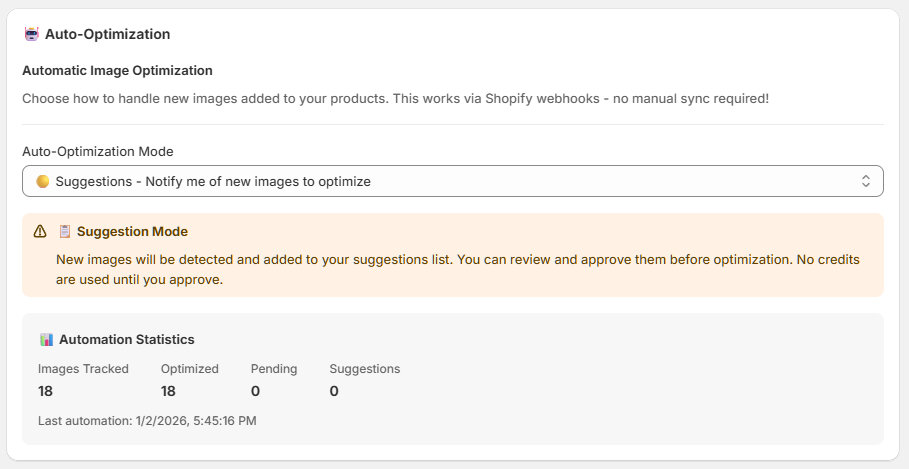
Task: Click the Suggestions statistic label
Action: pos(365,369)
